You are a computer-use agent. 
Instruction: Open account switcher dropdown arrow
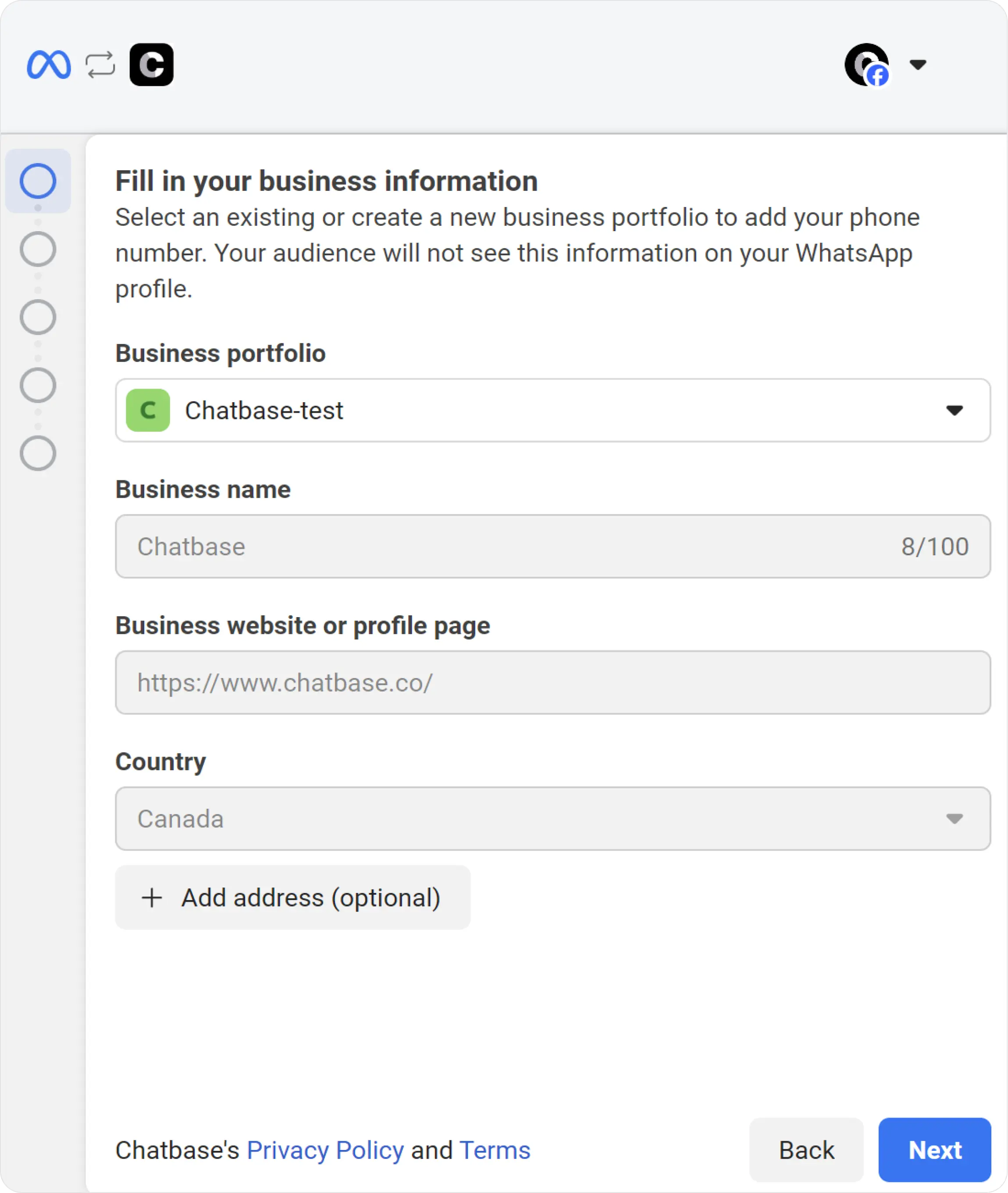point(918,64)
